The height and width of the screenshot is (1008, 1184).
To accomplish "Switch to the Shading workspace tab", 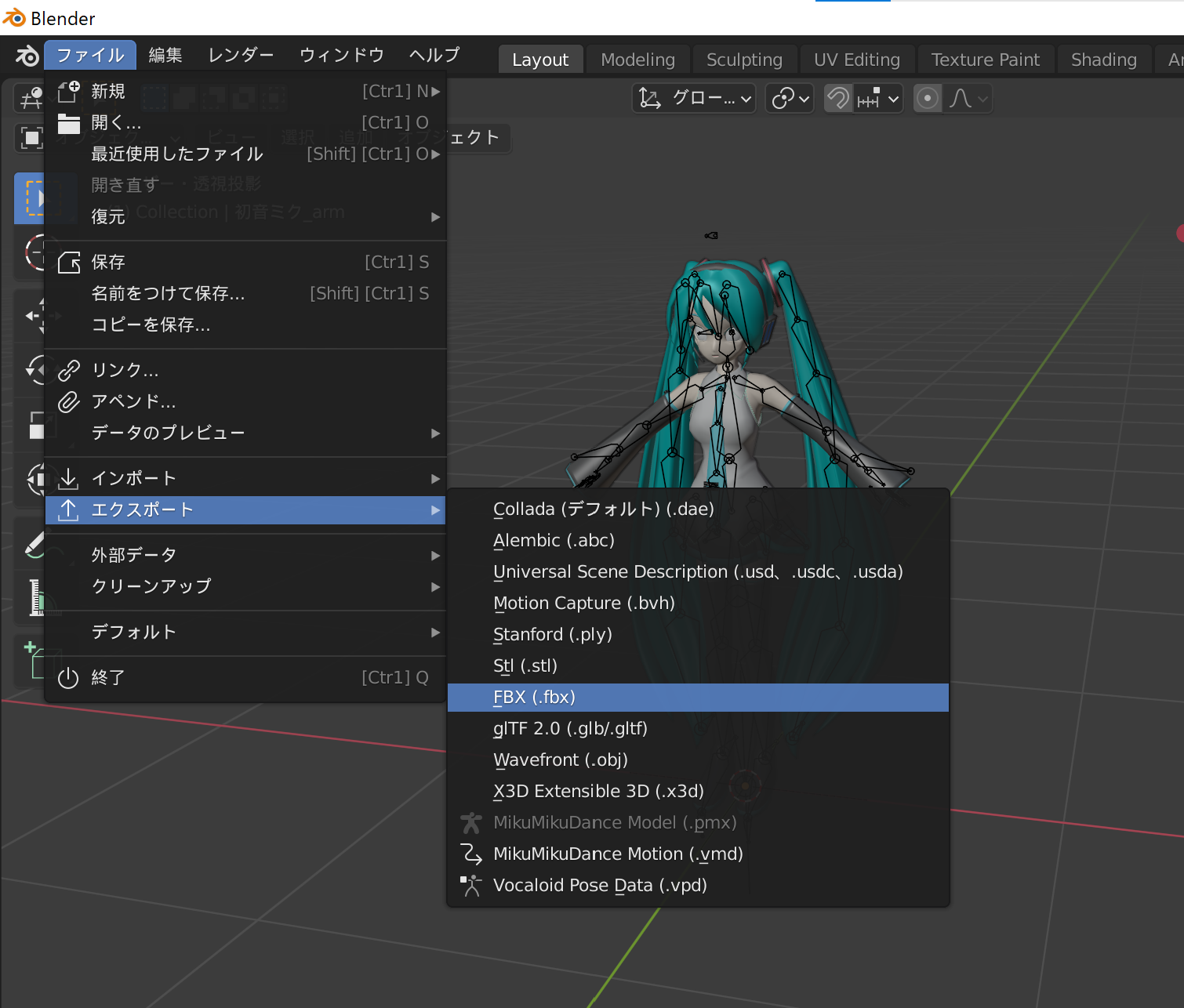I will (1104, 60).
